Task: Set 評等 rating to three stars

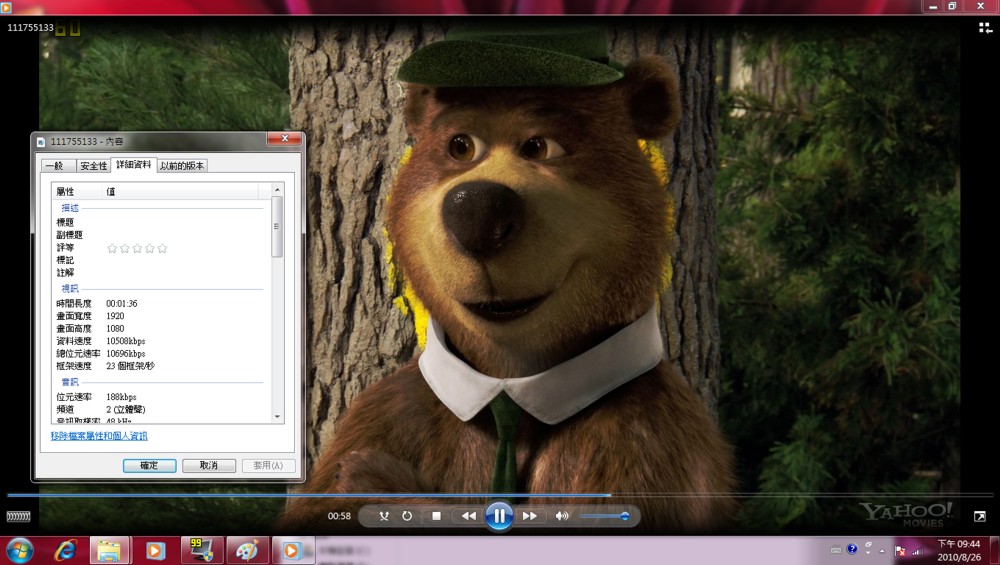Action: [x=137, y=248]
